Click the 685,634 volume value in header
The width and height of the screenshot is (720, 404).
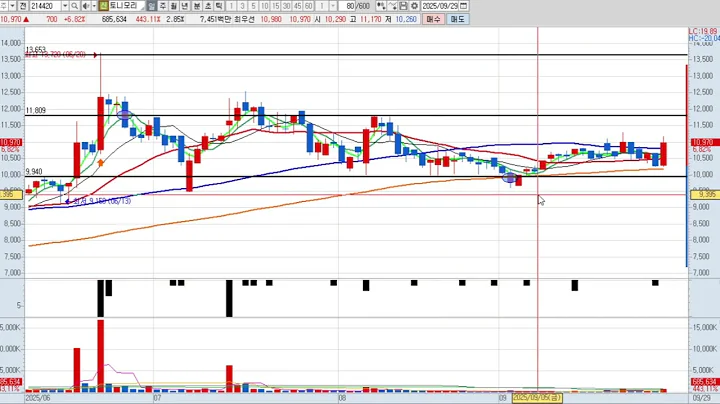pos(114,19)
